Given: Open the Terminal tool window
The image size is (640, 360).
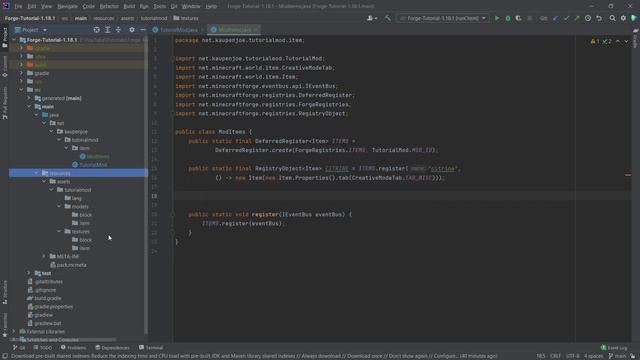Looking at the screenshot, I should (x=151, y=348).
